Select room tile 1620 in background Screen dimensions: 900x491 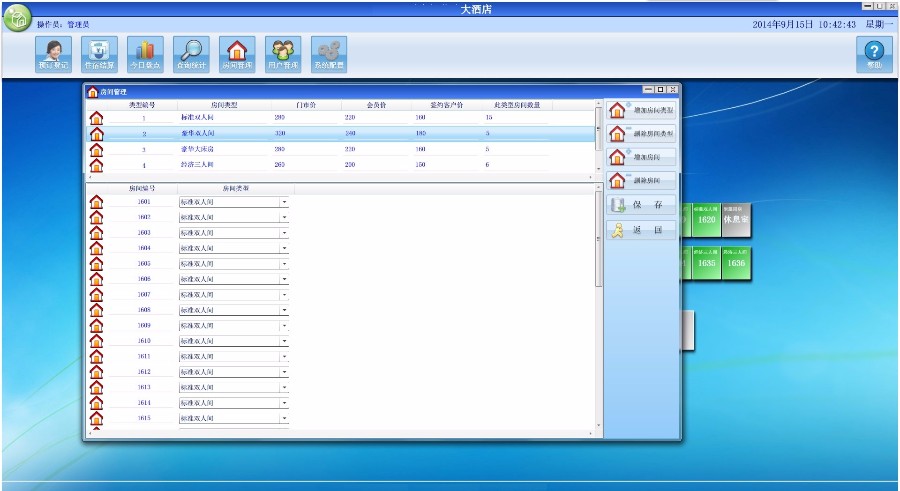tap(706, 219)
